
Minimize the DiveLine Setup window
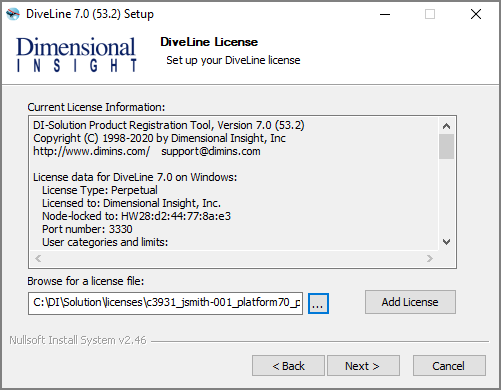pos(385,14)
